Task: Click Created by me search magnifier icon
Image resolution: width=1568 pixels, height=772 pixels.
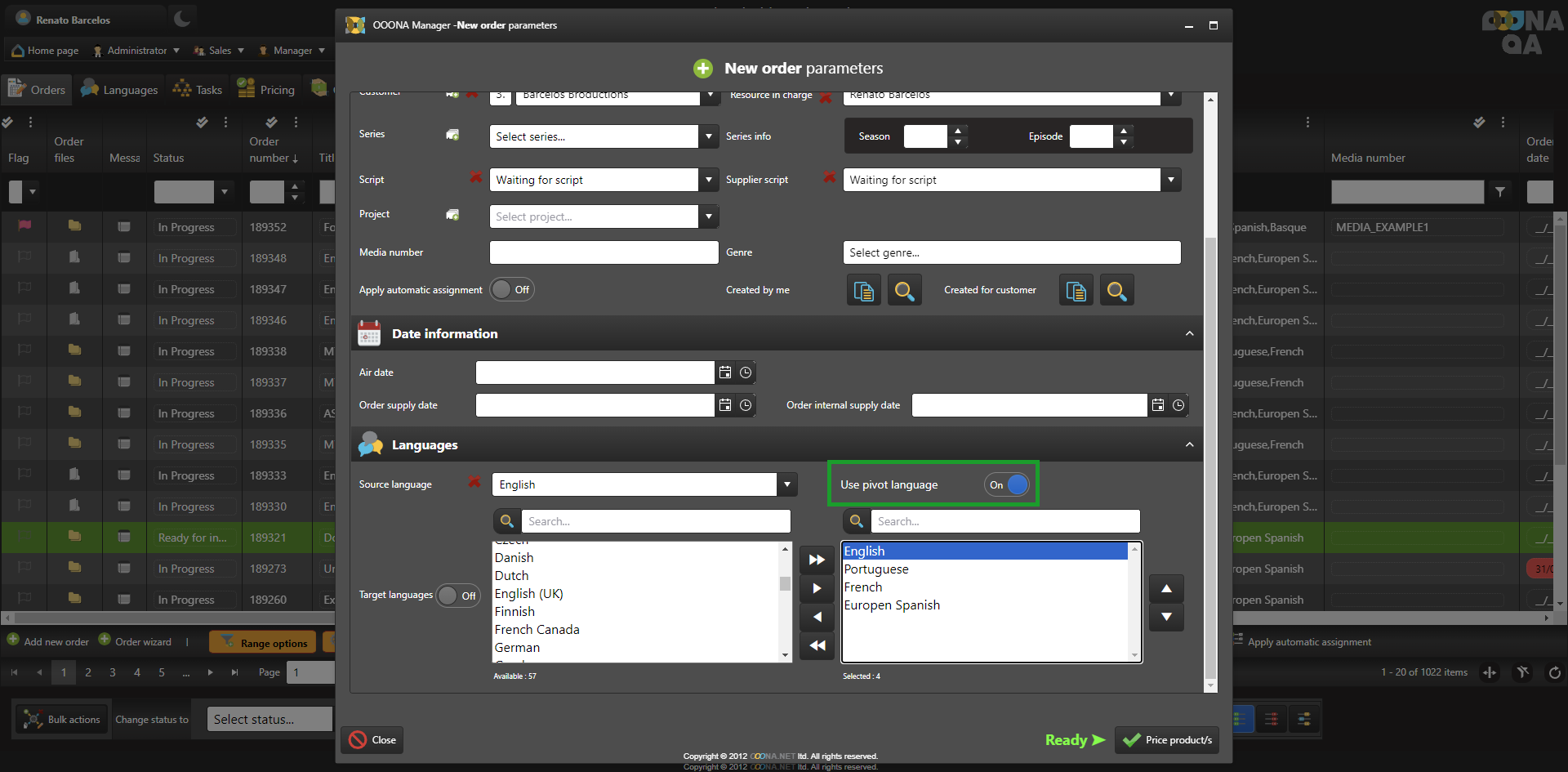Action: tap(904, 291)
